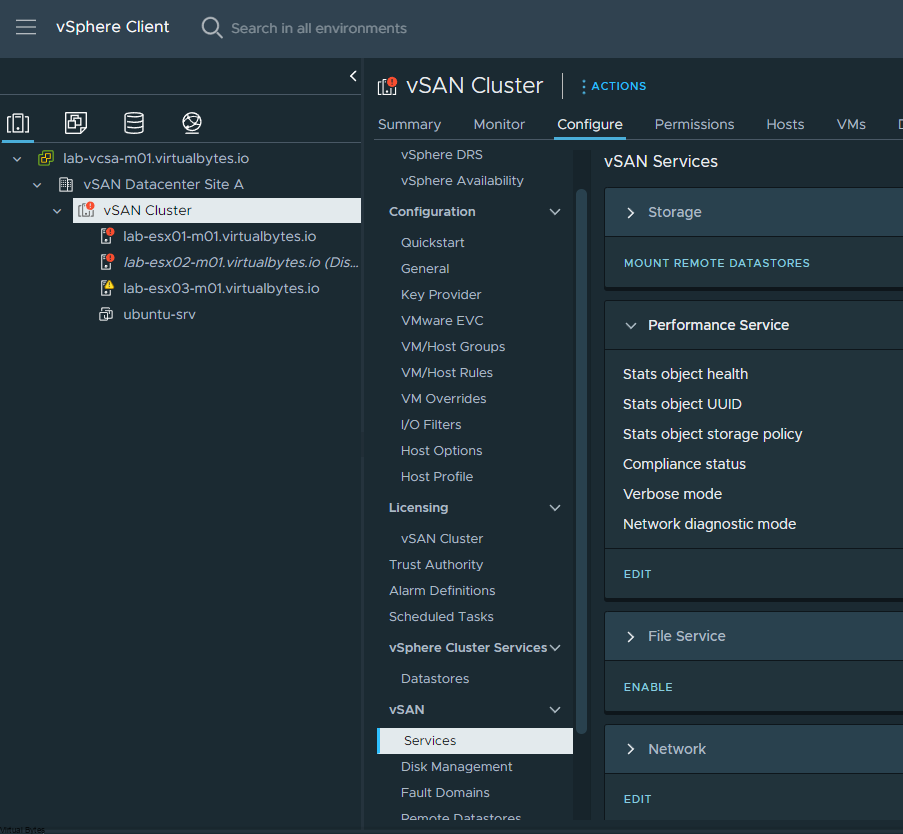The width and height of the screenshot is (903, 834).
Task: Select VMs and Templates inventory icon
Action: pos(76,123)
